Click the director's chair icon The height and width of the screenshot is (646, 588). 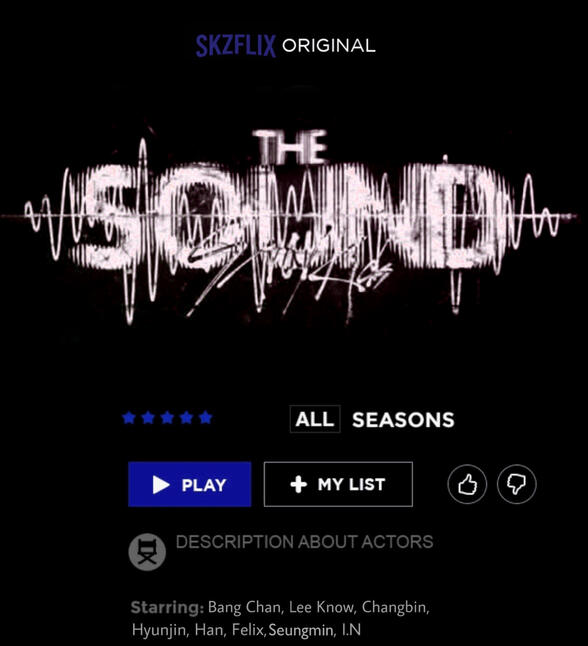coord(147,552)
